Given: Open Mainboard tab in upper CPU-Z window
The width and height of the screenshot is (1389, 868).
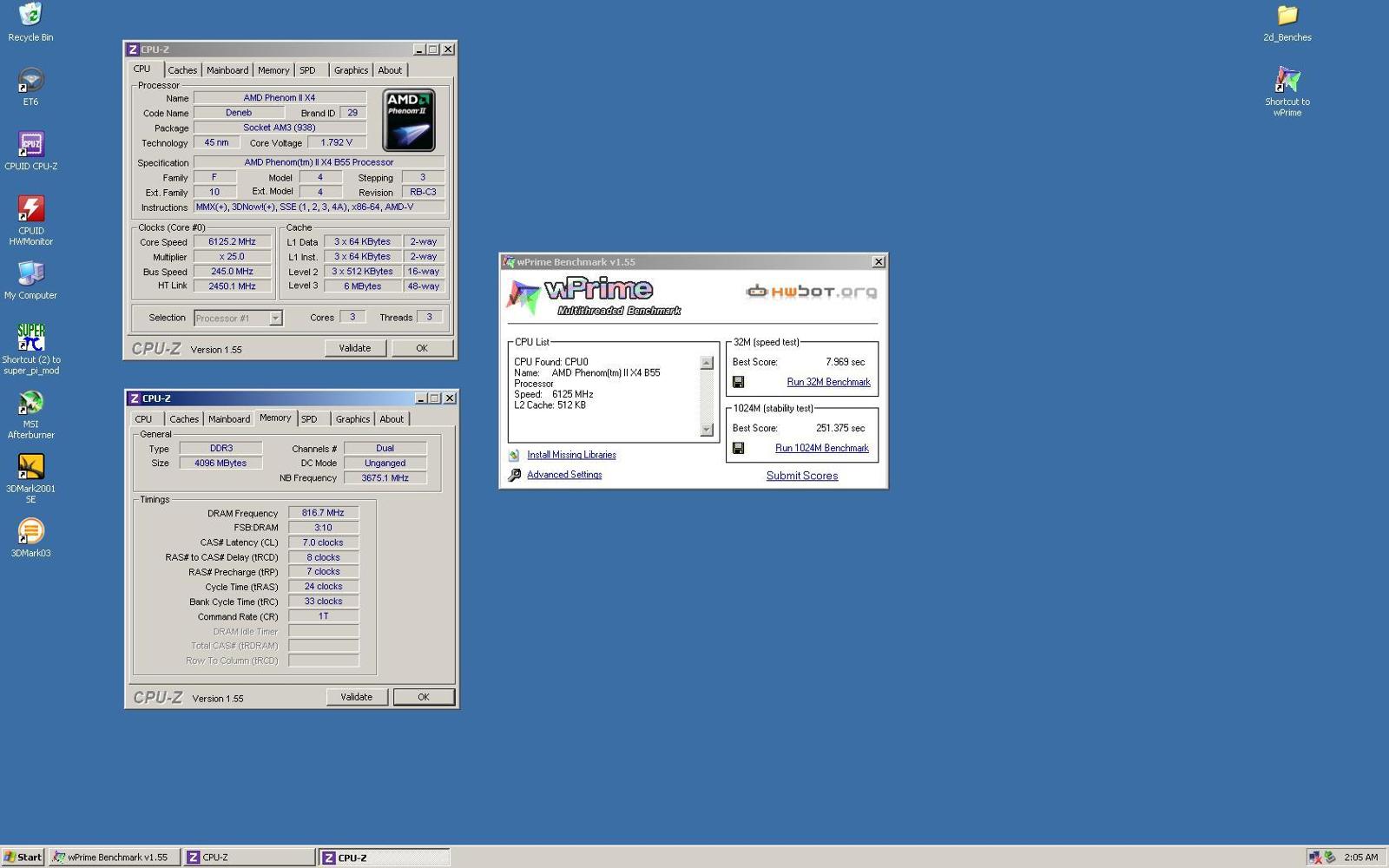Looking at the screenshot, I should [x=227, y=70].
